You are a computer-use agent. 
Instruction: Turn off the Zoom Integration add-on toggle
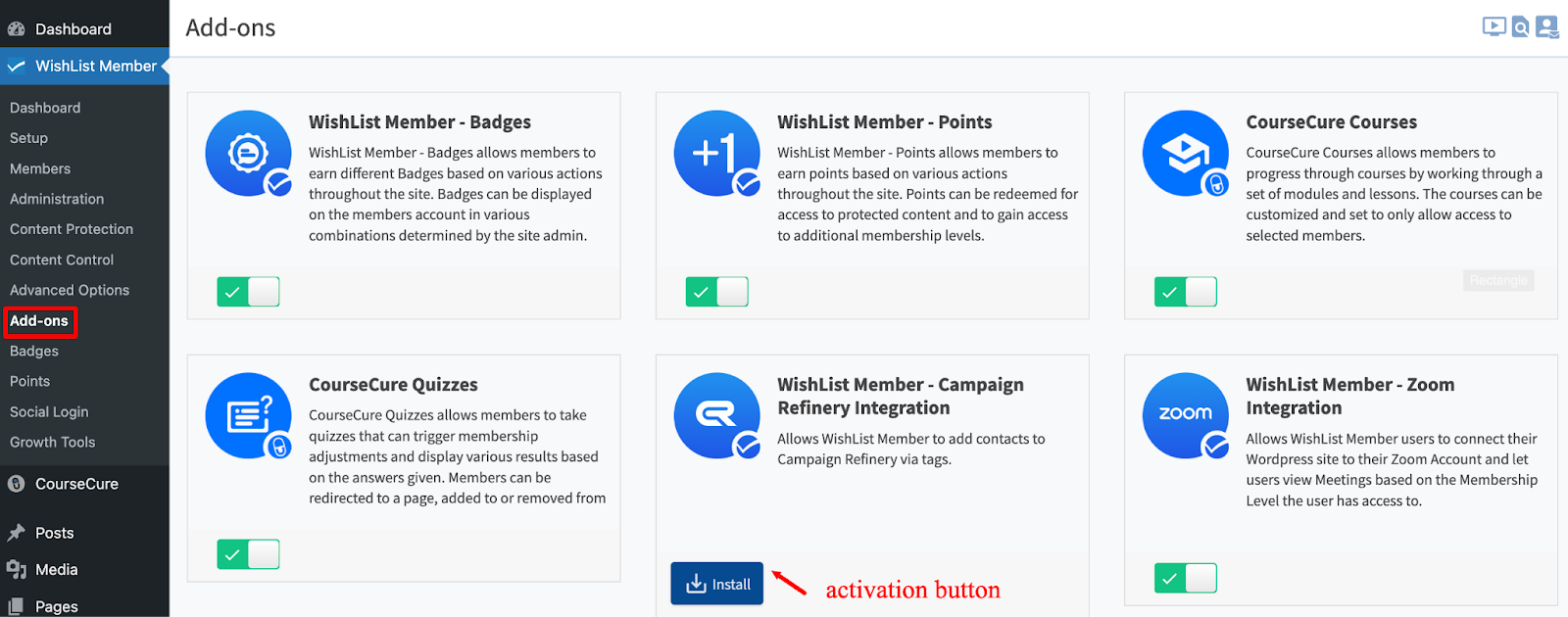tap(1186, 579)
